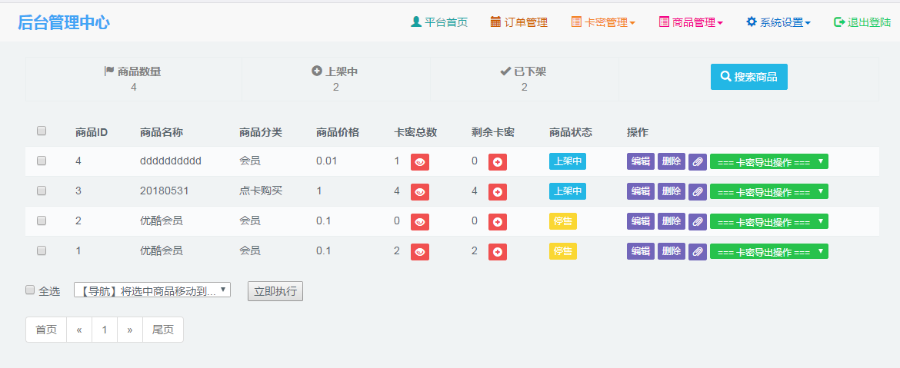Click the 后台管理中心 title link
This screenshot has width=900, height=368.
64,22
